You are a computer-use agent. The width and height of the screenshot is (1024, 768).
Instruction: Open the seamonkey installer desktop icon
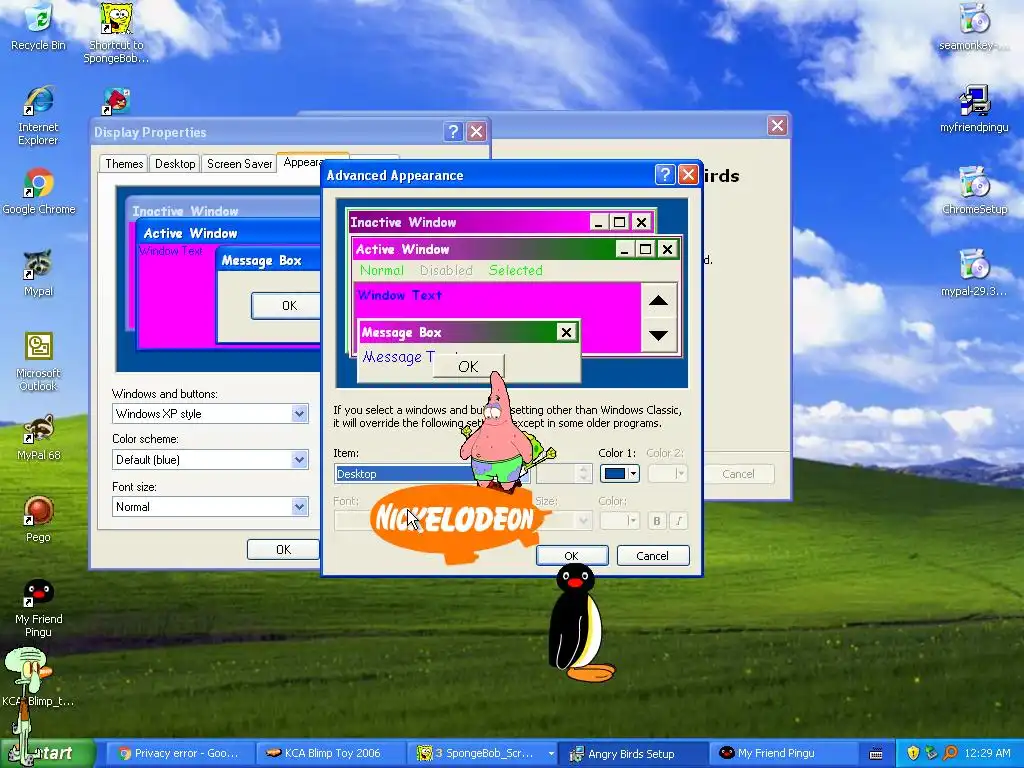click(x=974, y=27)
